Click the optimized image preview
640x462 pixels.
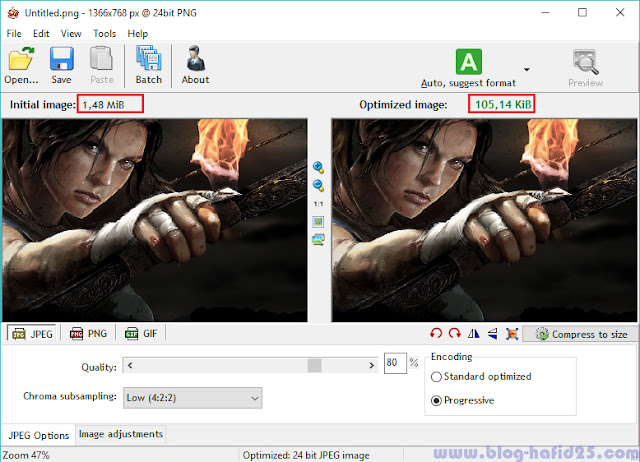(484, 220)
